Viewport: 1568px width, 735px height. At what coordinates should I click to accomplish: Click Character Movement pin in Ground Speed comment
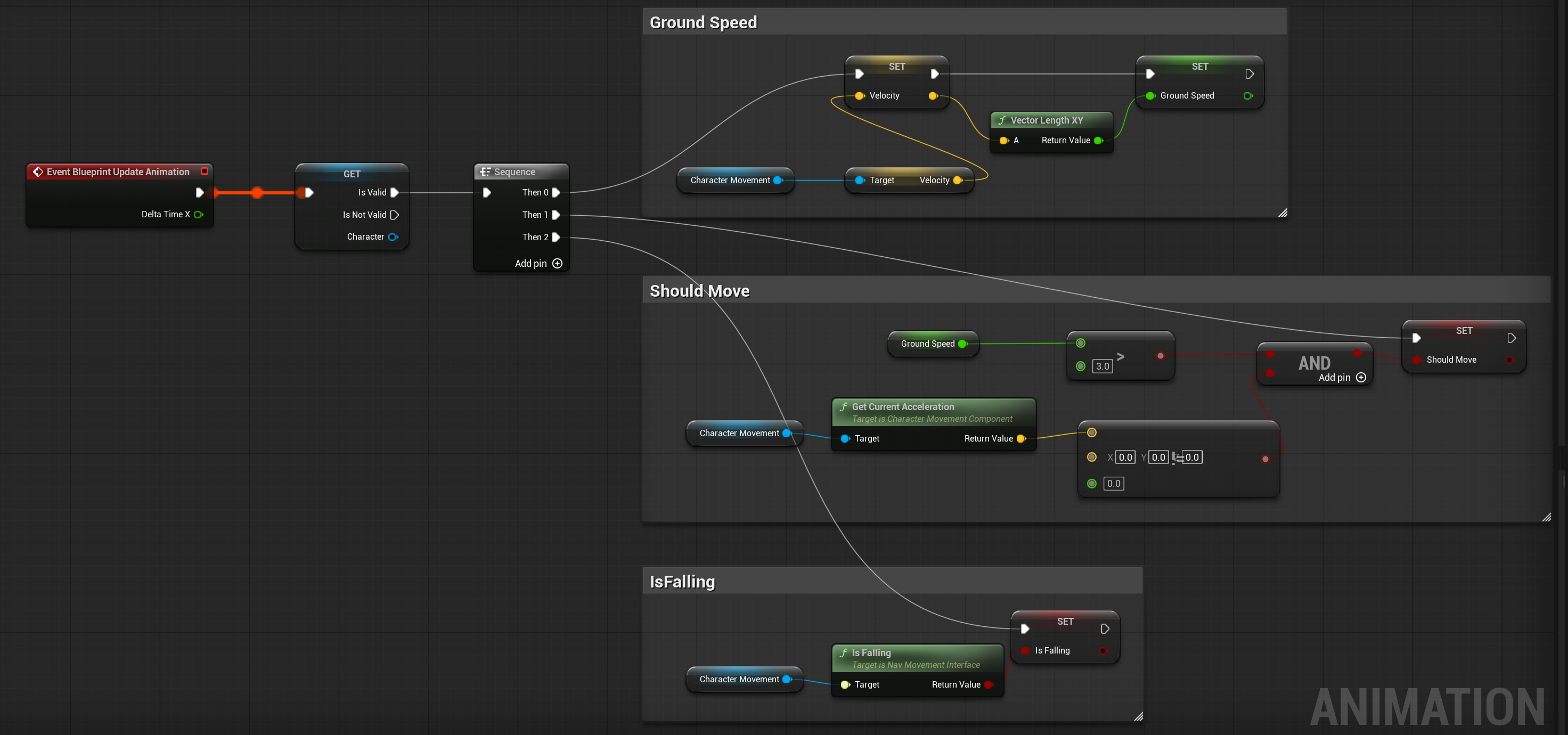(x=778, y=181)
